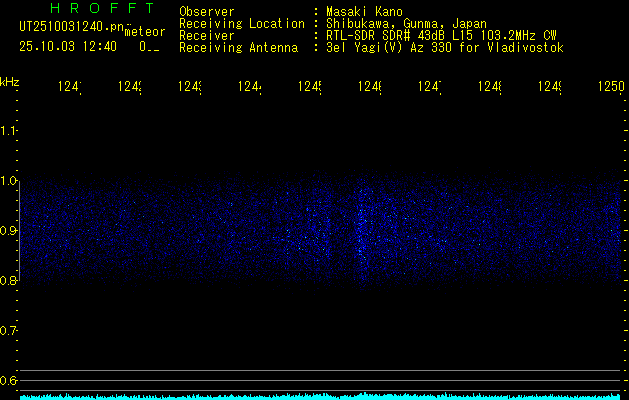Viewport: 629px width, 400px height.
Task: Click the yellow 'meteor' label
Action: (x=145, y=32)
